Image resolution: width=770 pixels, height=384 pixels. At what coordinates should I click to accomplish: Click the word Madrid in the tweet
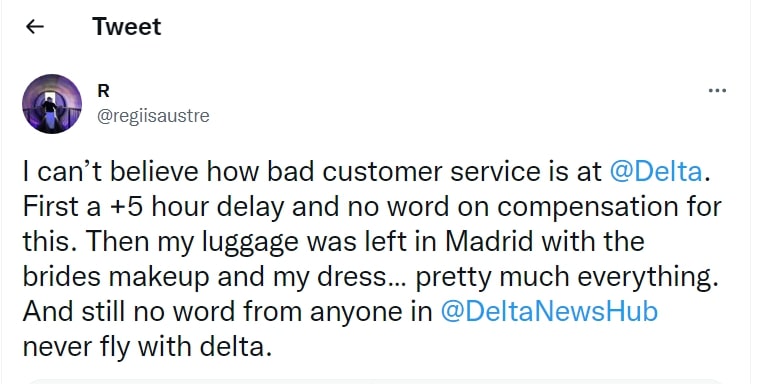pyautogui.click(x=494, y=242)
